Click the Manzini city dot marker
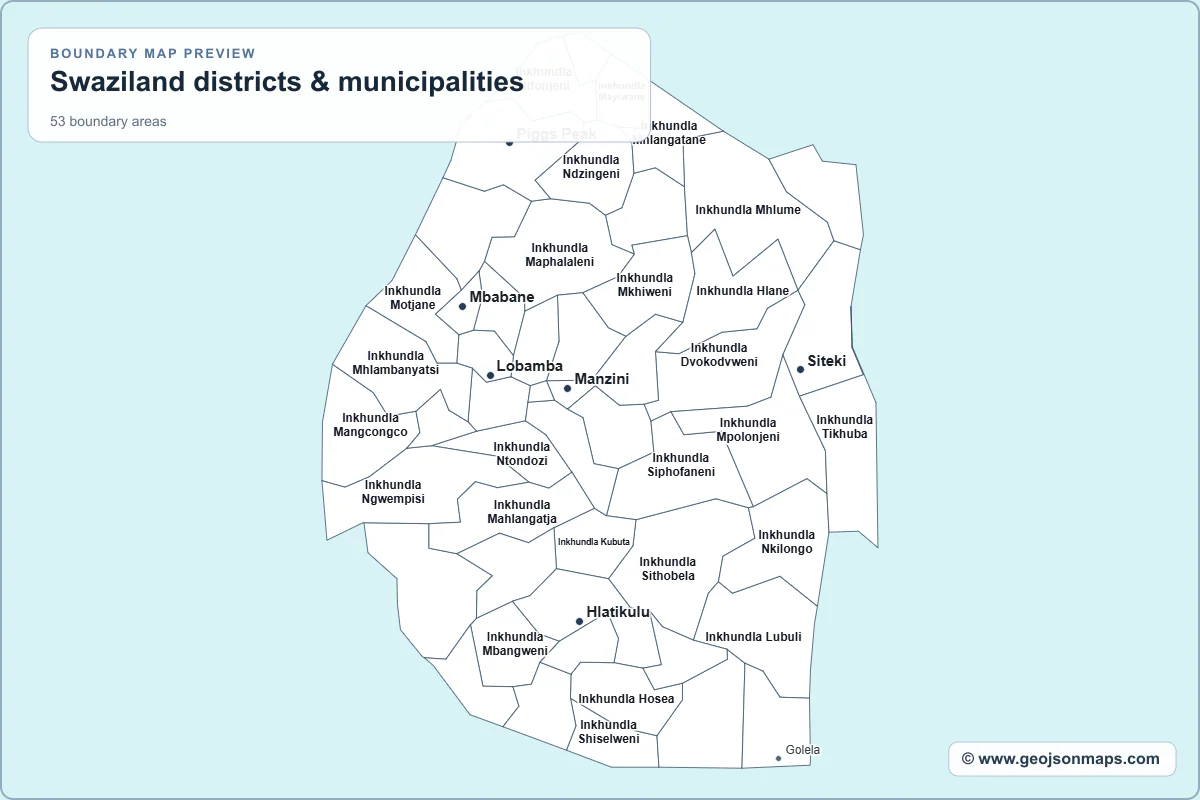 point(567,389)
